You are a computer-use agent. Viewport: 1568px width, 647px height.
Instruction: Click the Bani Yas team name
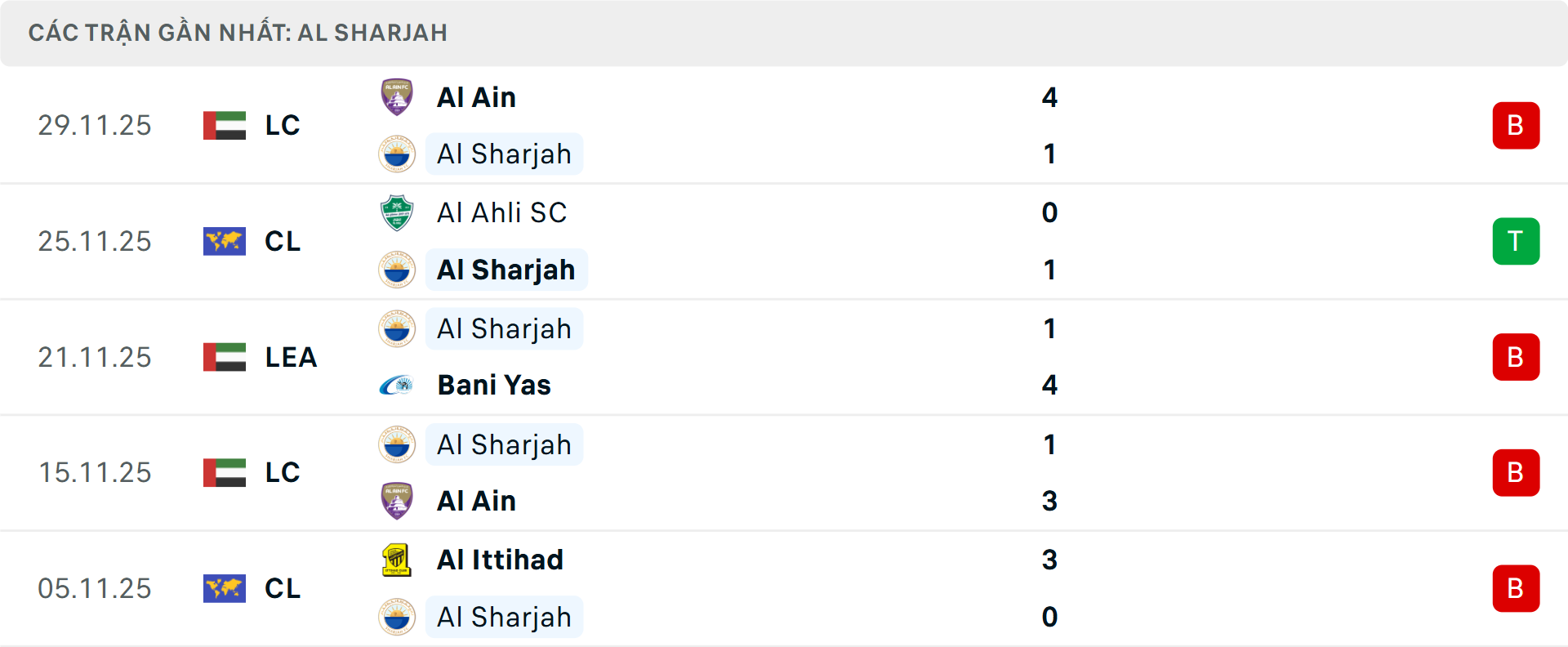[494, 386]
